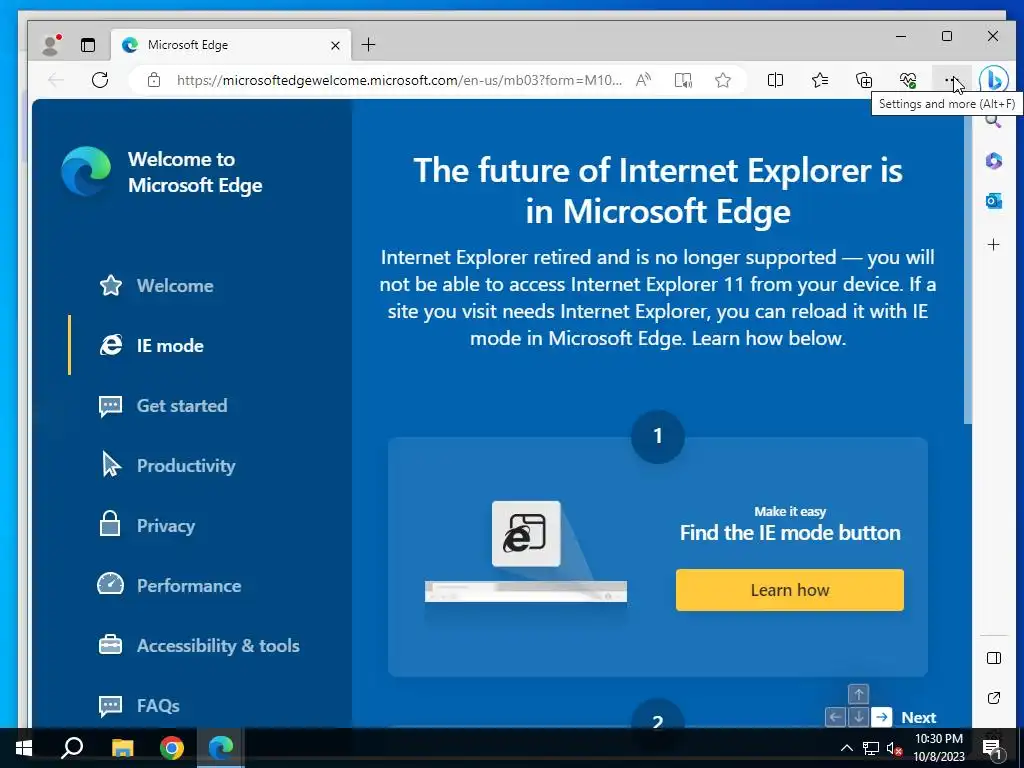1024x768 pixels.
Task: Toggle sidebar hide button
Action: [x=993, y=658]
